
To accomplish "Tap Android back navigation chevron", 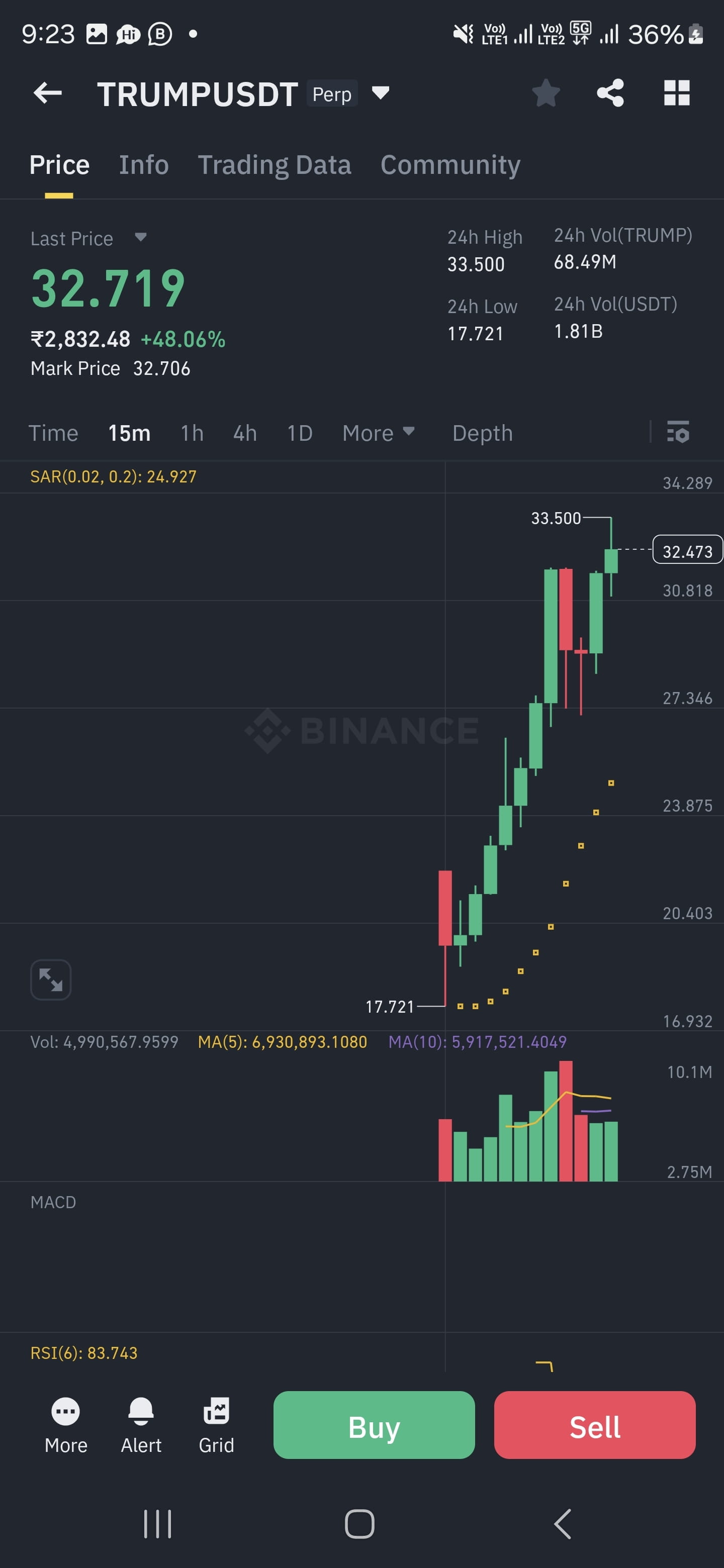I will [563, 1524].
